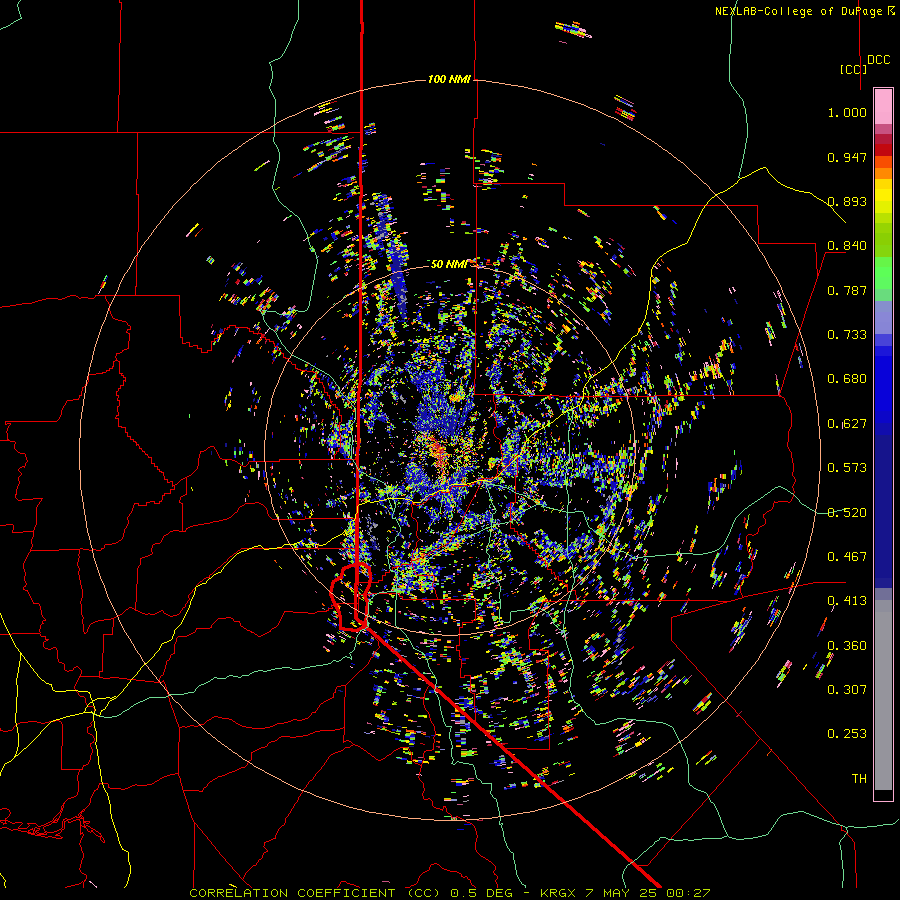
Task: Select the 0.573 scale value
Action: [x=847, y=468]
